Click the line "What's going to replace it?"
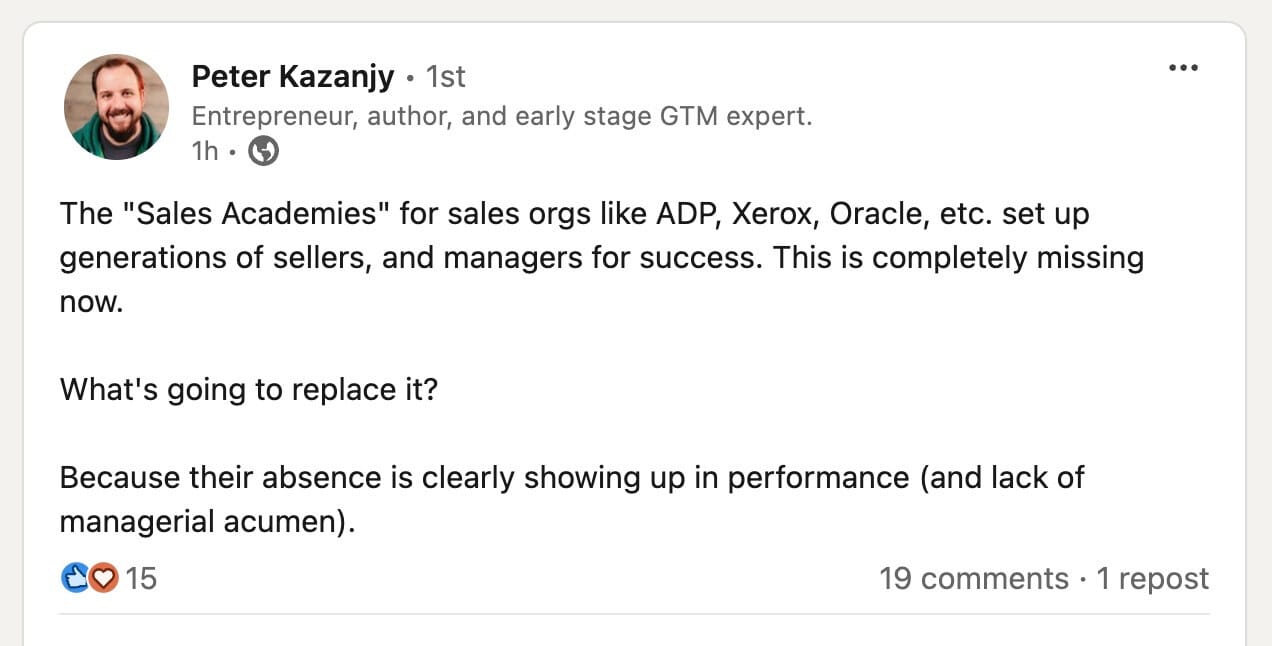 click(249, 389)
